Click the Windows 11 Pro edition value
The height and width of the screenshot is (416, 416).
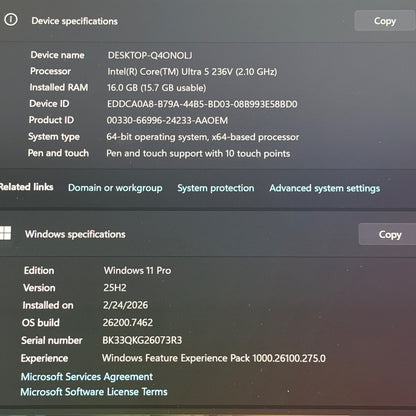[x=137, y=270]
